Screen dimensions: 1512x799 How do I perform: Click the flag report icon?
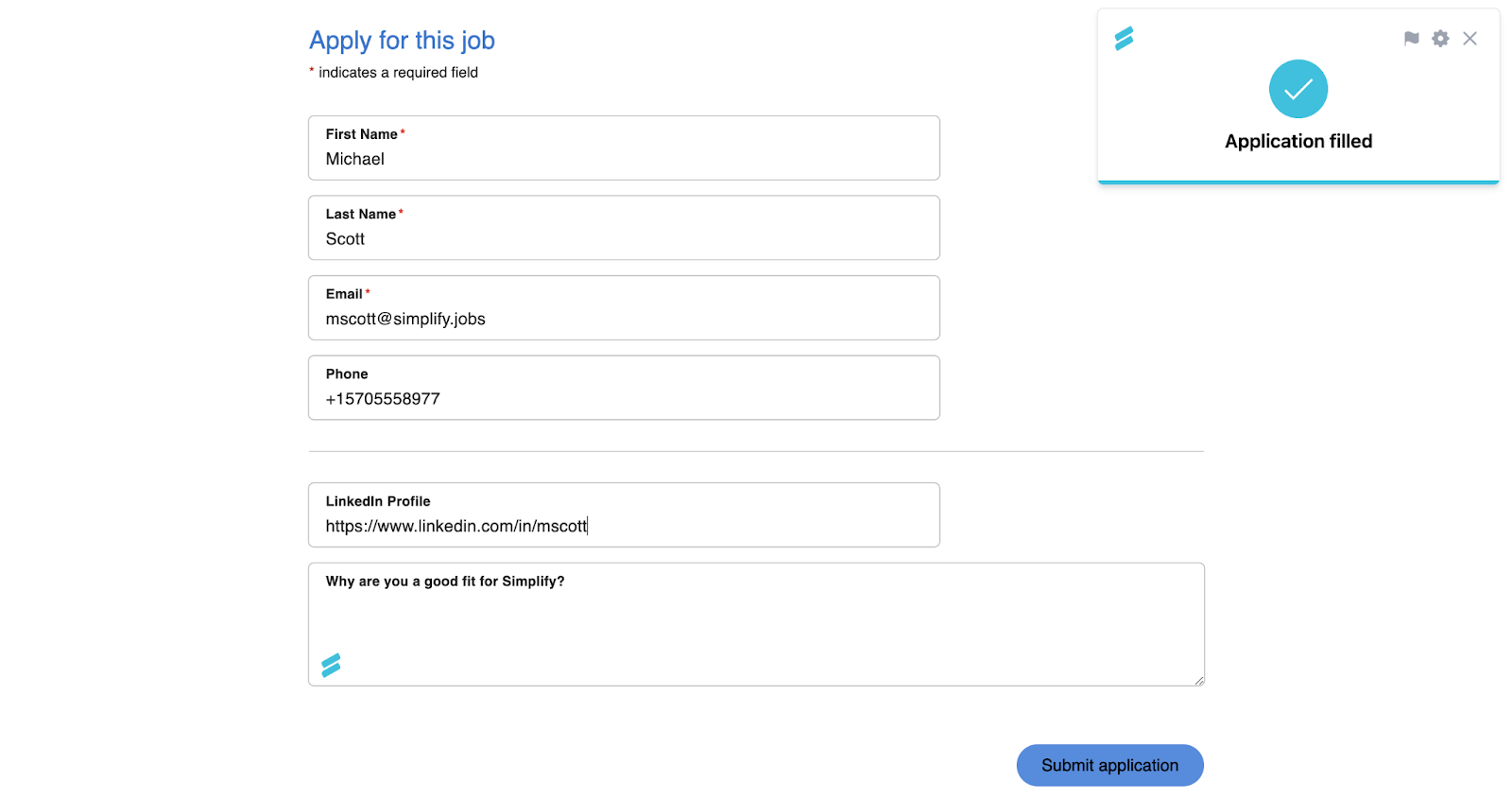[x=1411, y=39]
